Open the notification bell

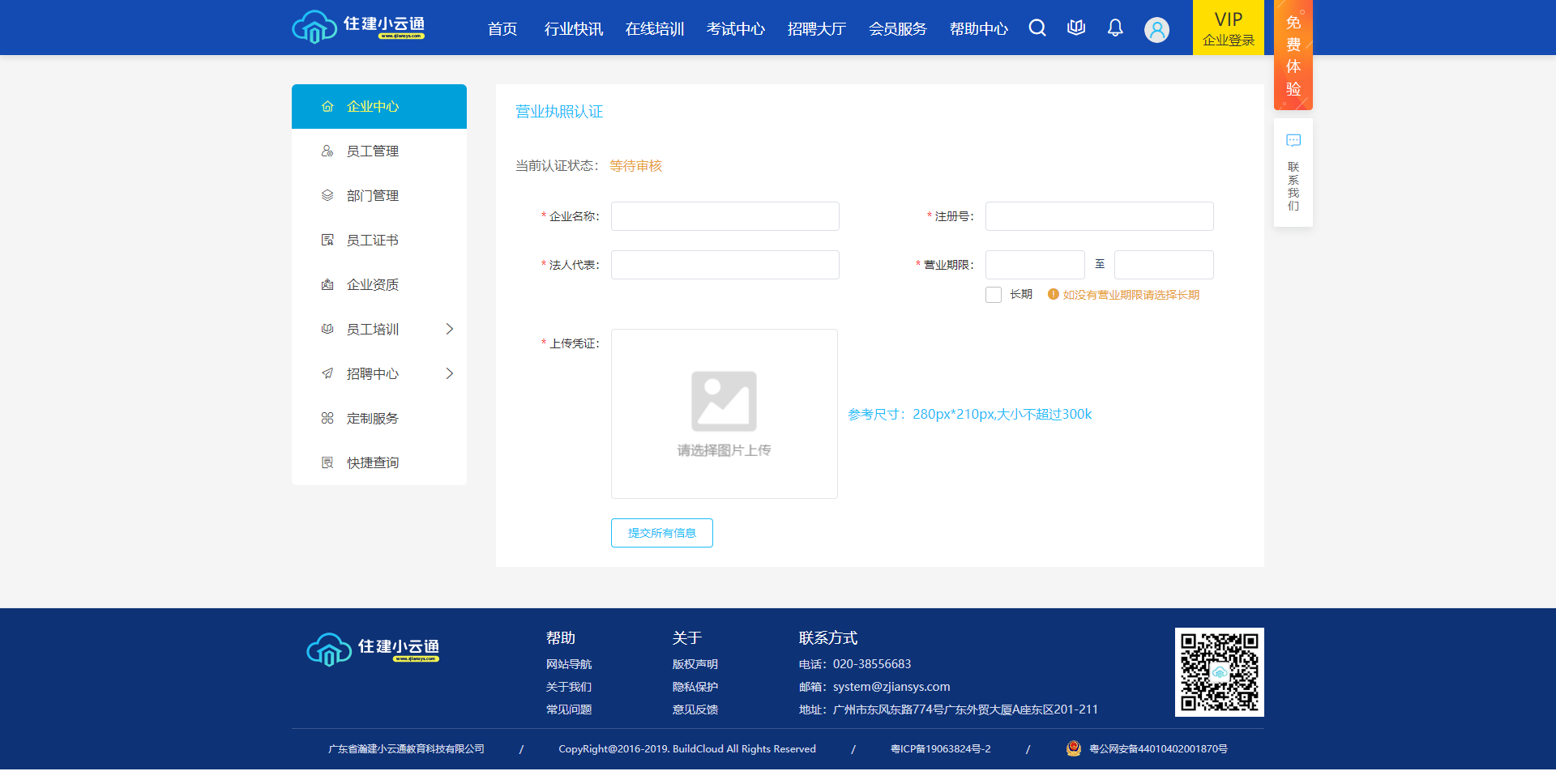tap(1115, 28)
